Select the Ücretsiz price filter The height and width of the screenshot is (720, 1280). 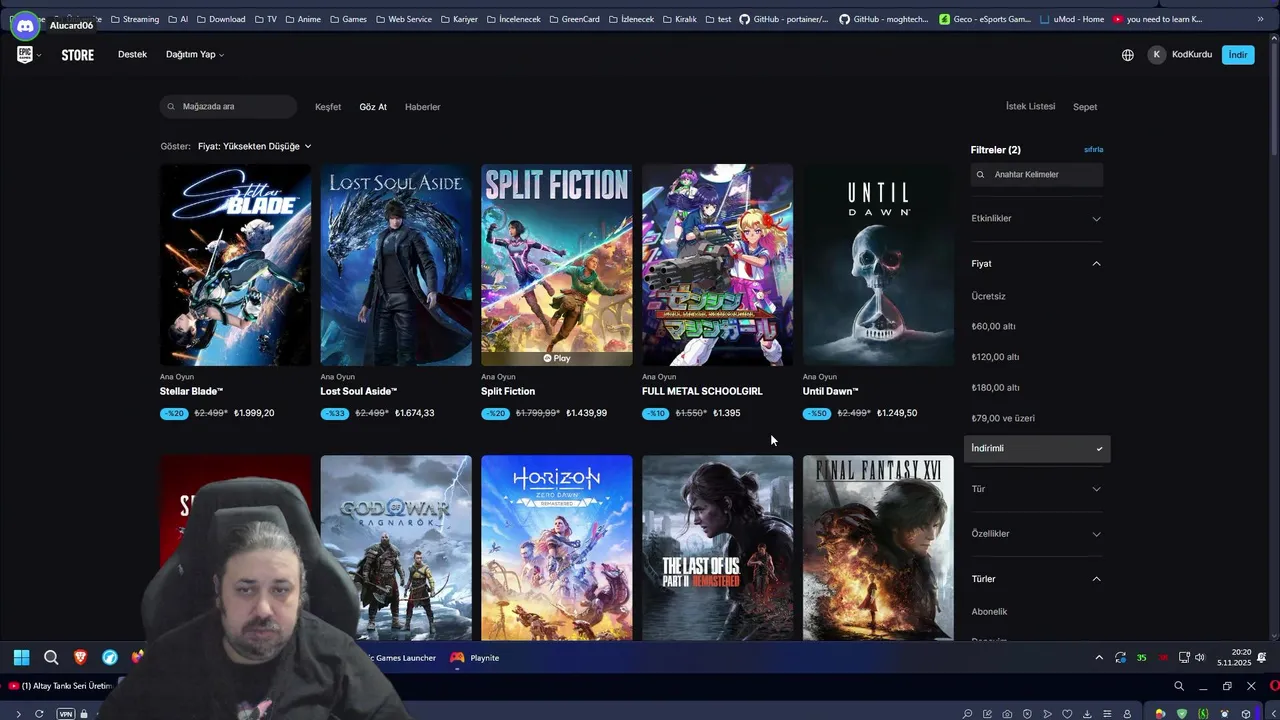coord(989,296)
